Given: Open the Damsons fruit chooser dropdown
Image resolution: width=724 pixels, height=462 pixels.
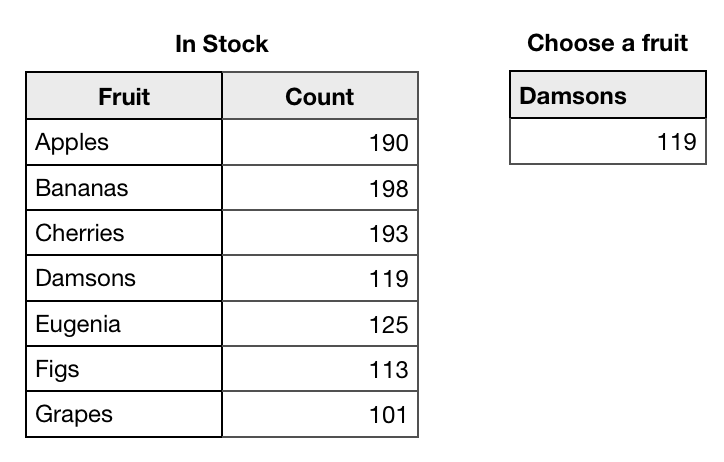Looking at the screenshot, I should [x=607, y=96].
